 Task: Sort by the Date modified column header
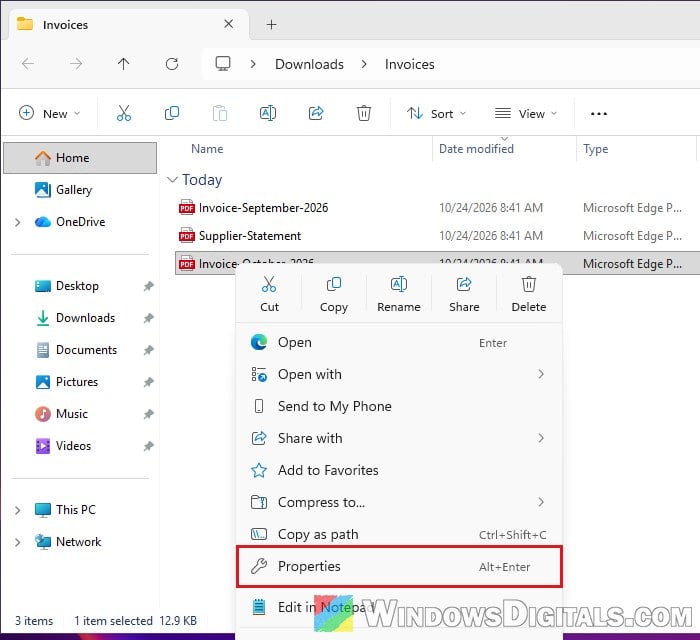[x=476, y=149]
